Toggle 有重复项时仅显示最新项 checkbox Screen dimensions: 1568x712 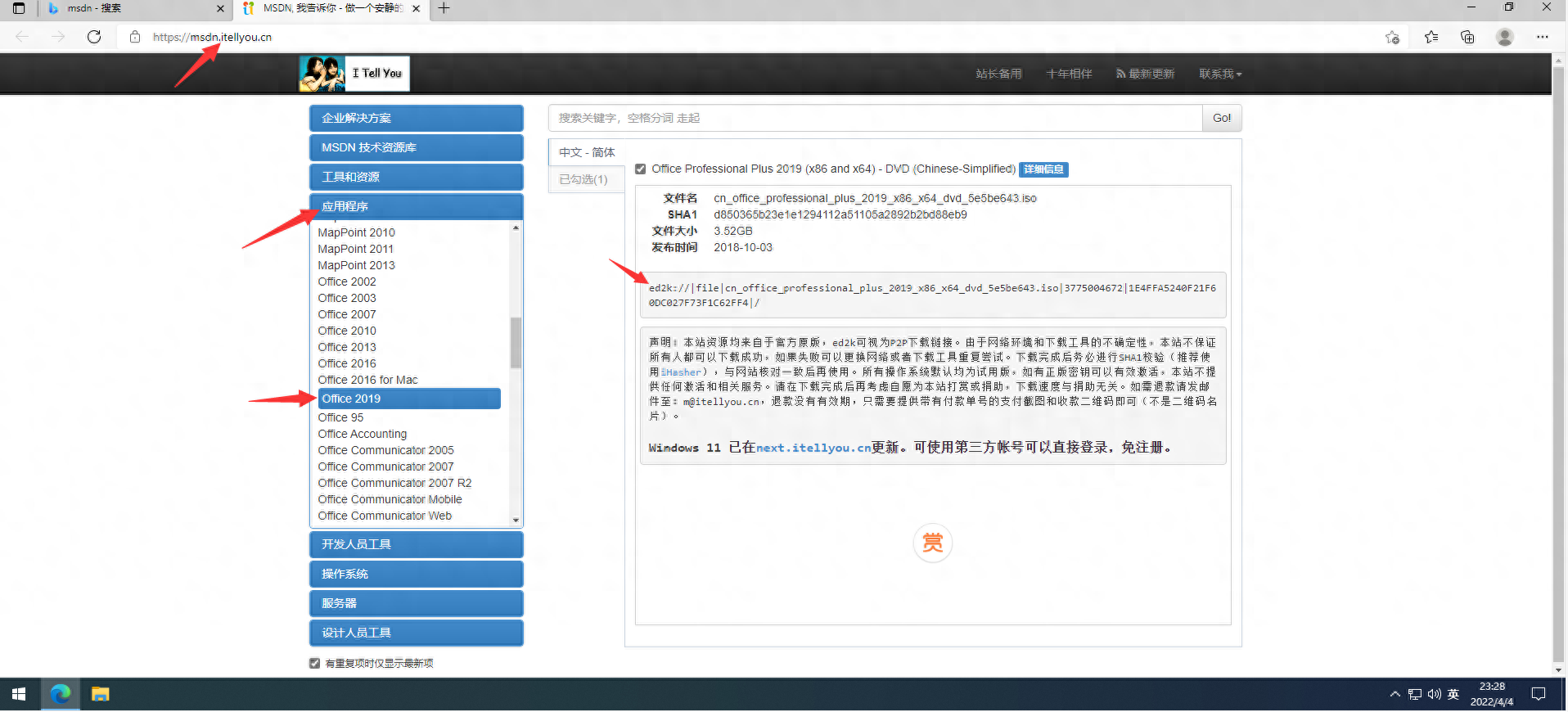click(315, 663)
